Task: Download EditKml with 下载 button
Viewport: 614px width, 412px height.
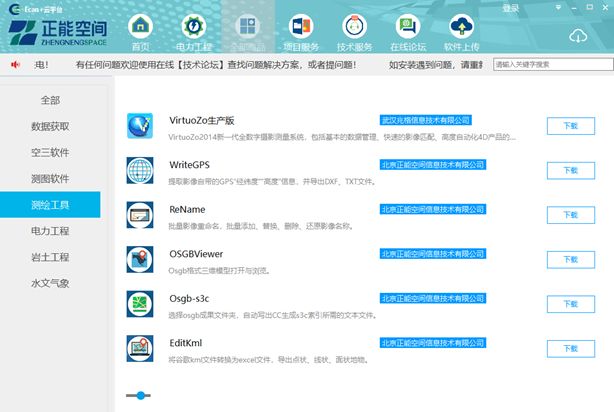Action: pos(571,349)
